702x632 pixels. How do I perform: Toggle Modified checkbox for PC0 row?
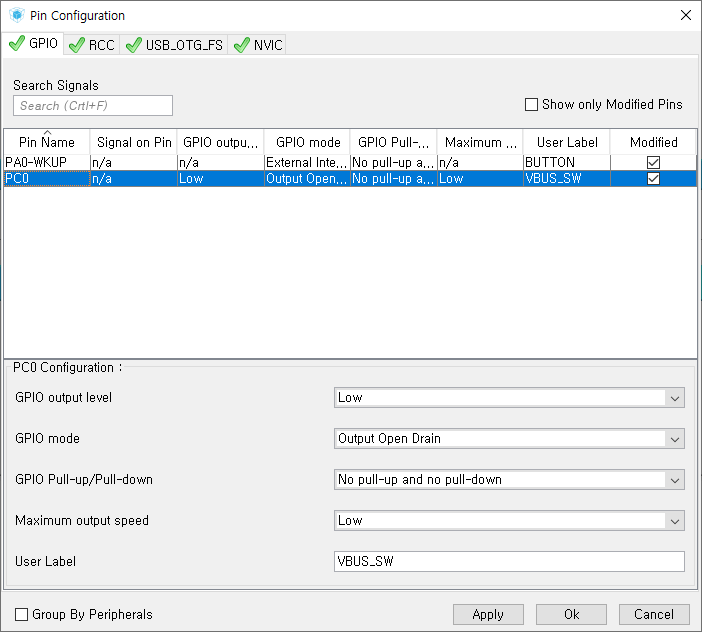pyautogui.click(x=653, y=179)
